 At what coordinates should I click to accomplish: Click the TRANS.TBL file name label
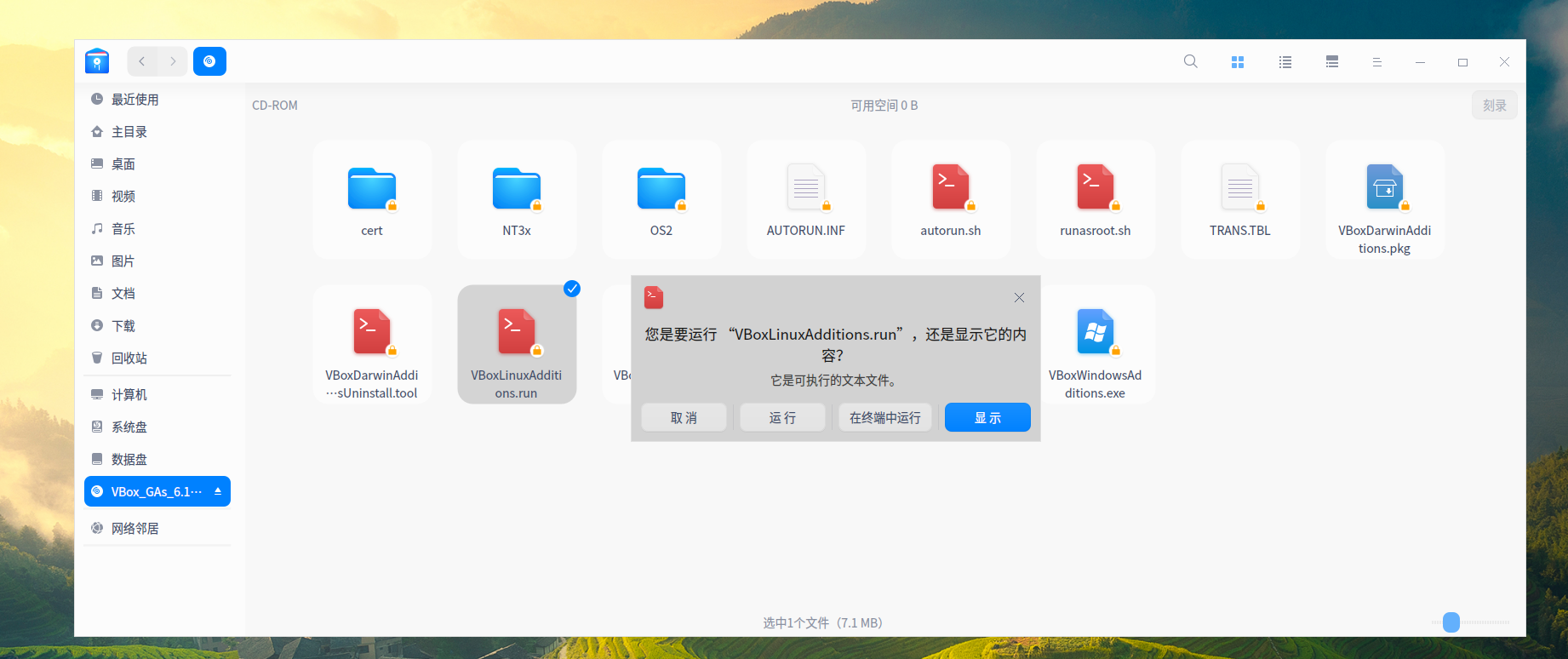pyautogui.click(x=1240, y=231)
